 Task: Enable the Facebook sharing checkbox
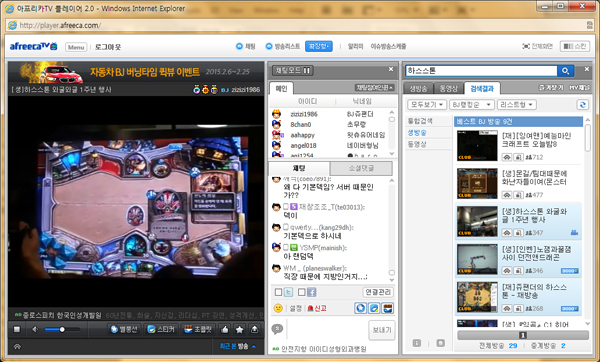tap(302, 292)
